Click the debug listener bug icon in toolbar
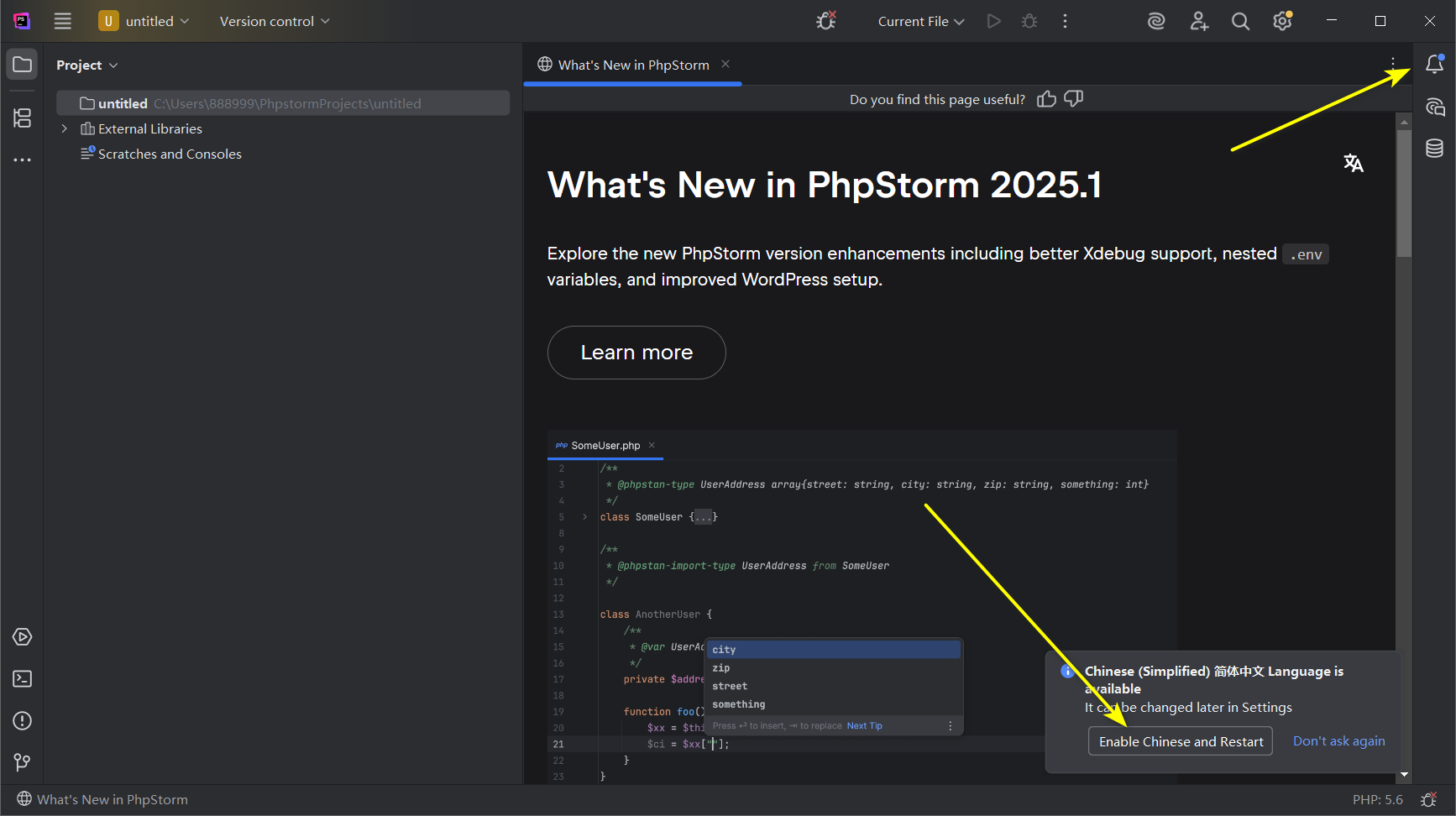 [826, 21]
